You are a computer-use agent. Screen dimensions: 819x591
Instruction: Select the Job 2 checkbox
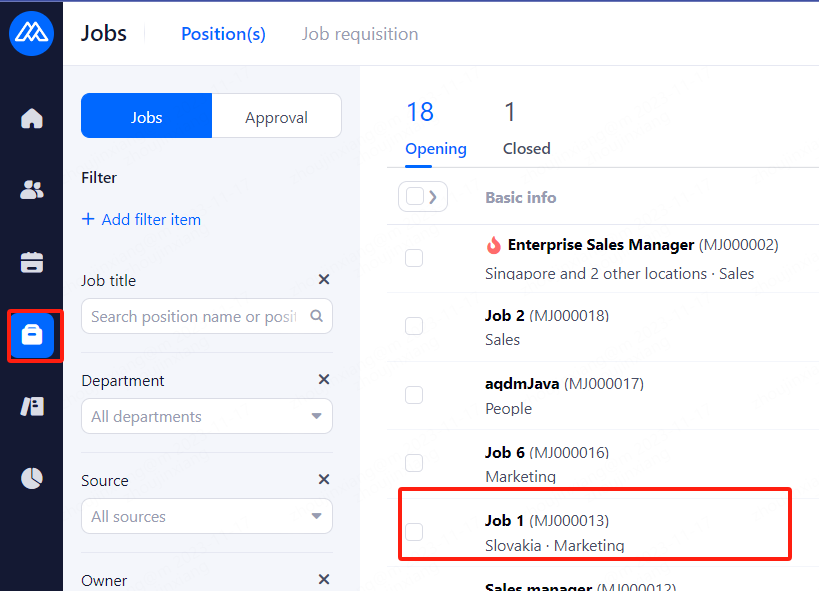click(414, 326)
